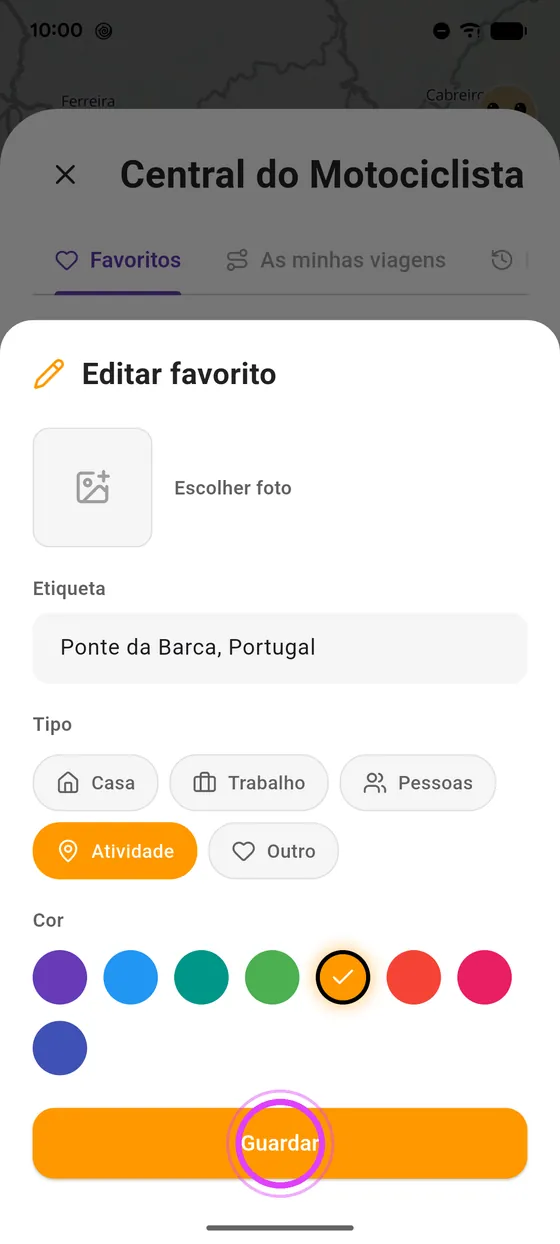Click the history clock icon tab
Viewport: 560px width, 1244px height.
click(x=502, y=260)
